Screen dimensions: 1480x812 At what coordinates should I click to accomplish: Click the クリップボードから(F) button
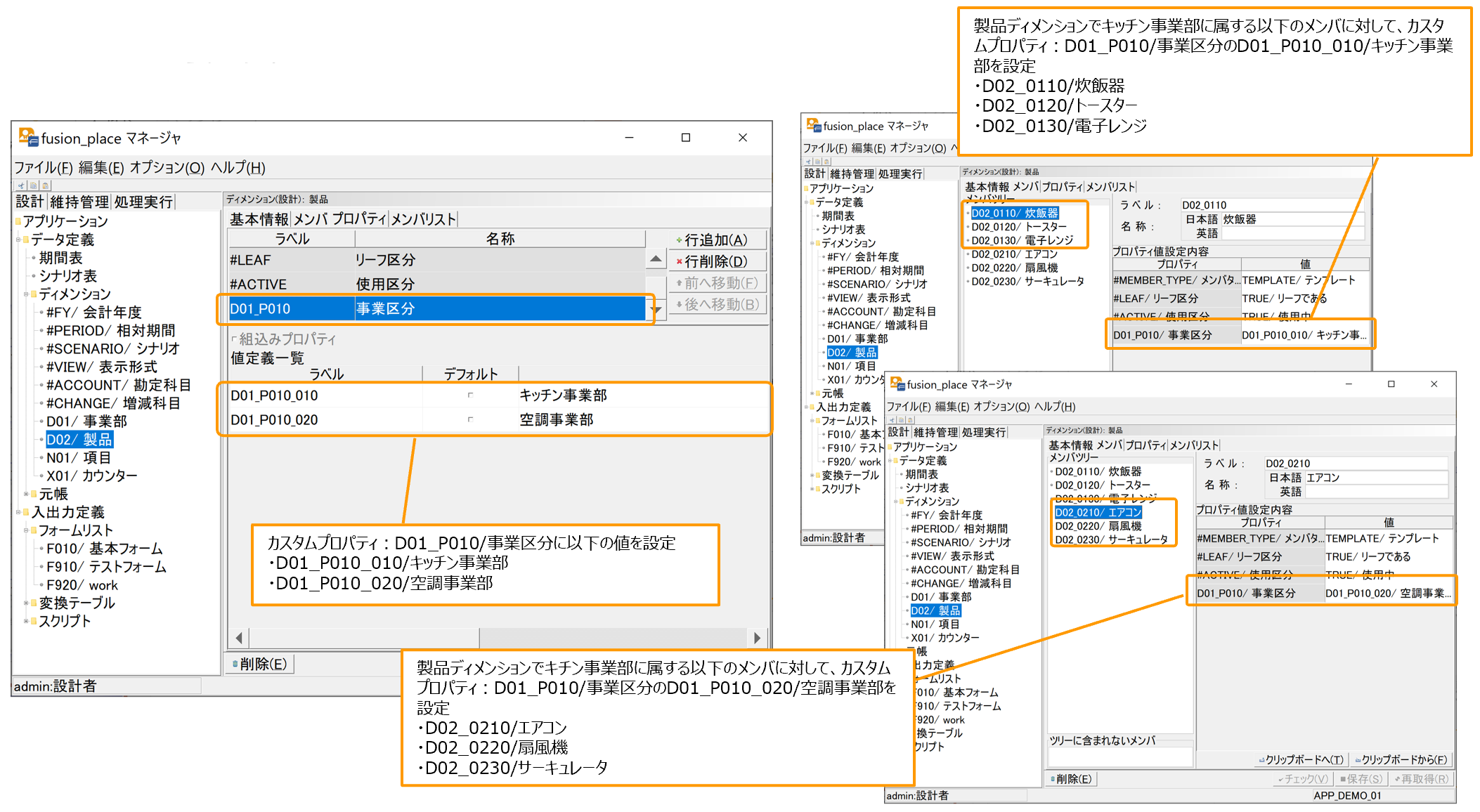point(1401,759)
